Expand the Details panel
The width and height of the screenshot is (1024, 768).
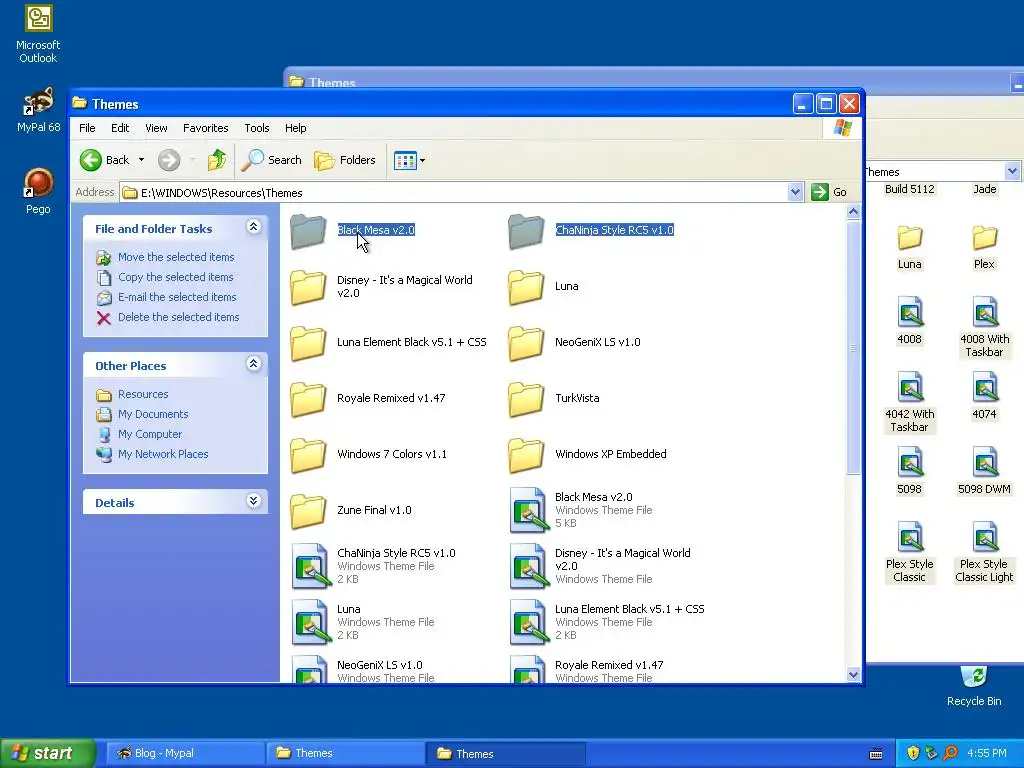253,502
